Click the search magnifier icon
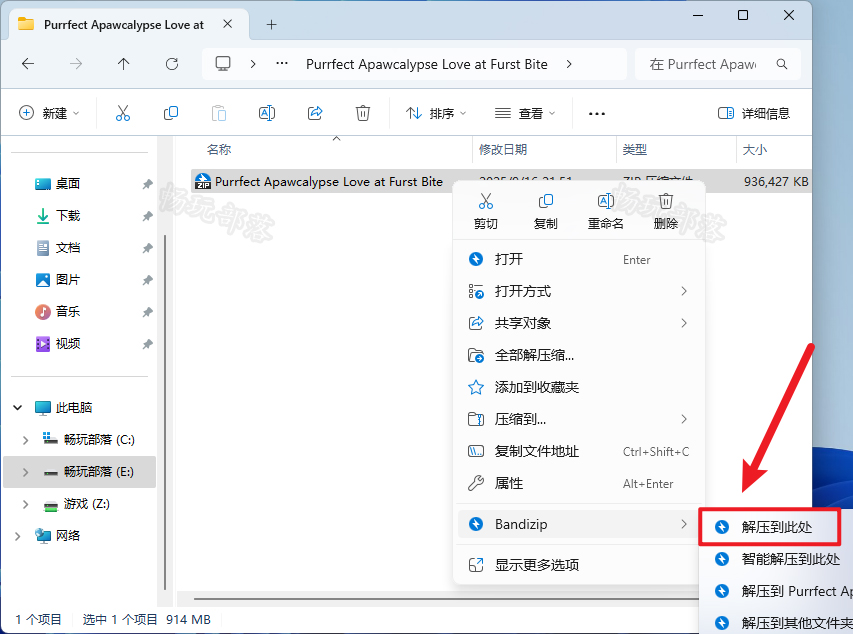This screenshot has width=853, height=634. pyautogui.click(x=782, y=64)
